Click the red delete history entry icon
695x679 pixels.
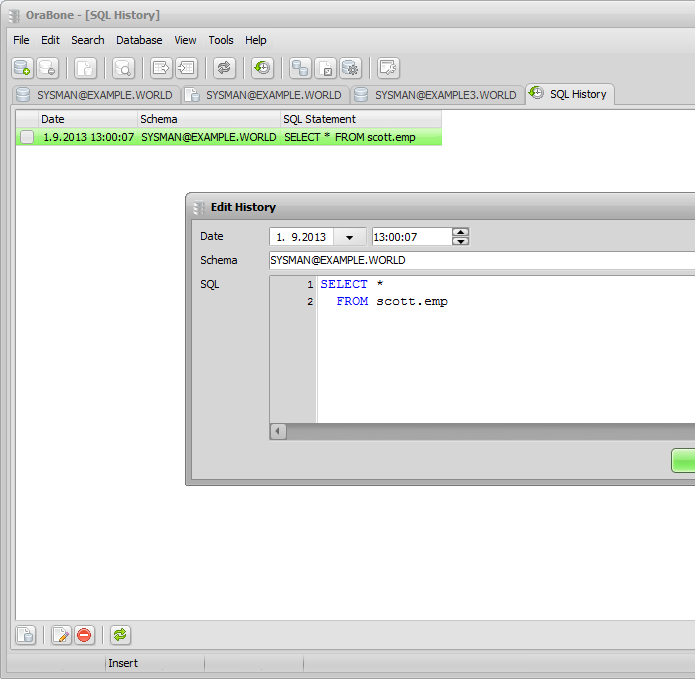85,635
